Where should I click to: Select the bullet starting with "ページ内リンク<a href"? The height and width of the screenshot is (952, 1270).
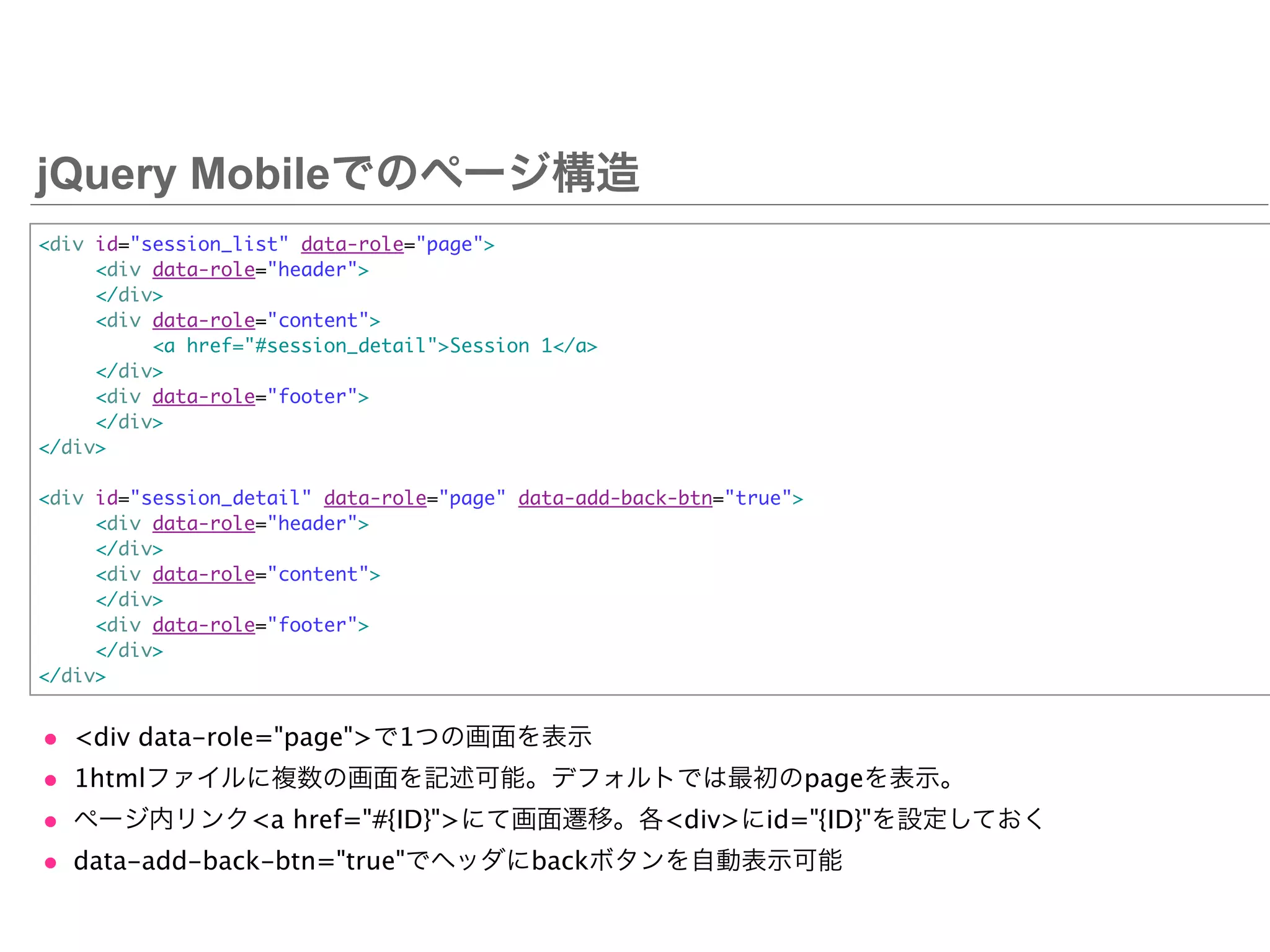click(x=559, y=819)
